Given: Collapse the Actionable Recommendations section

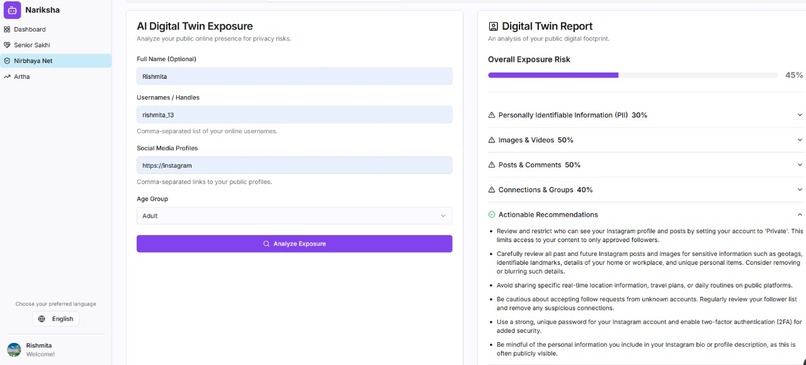Looking at the screenshot, I should [645, 214].
